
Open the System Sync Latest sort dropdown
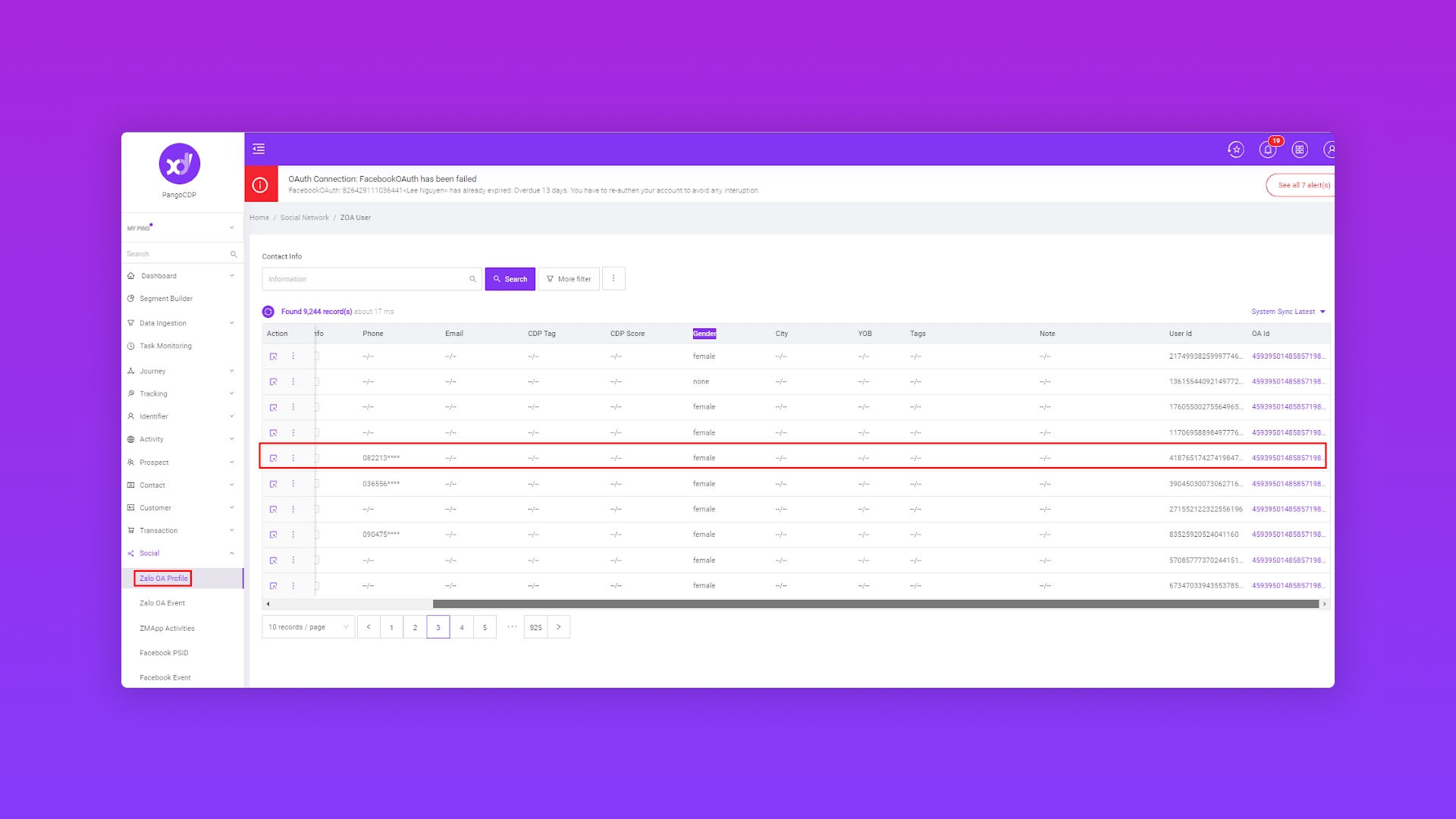click(x=1288, y=312)
